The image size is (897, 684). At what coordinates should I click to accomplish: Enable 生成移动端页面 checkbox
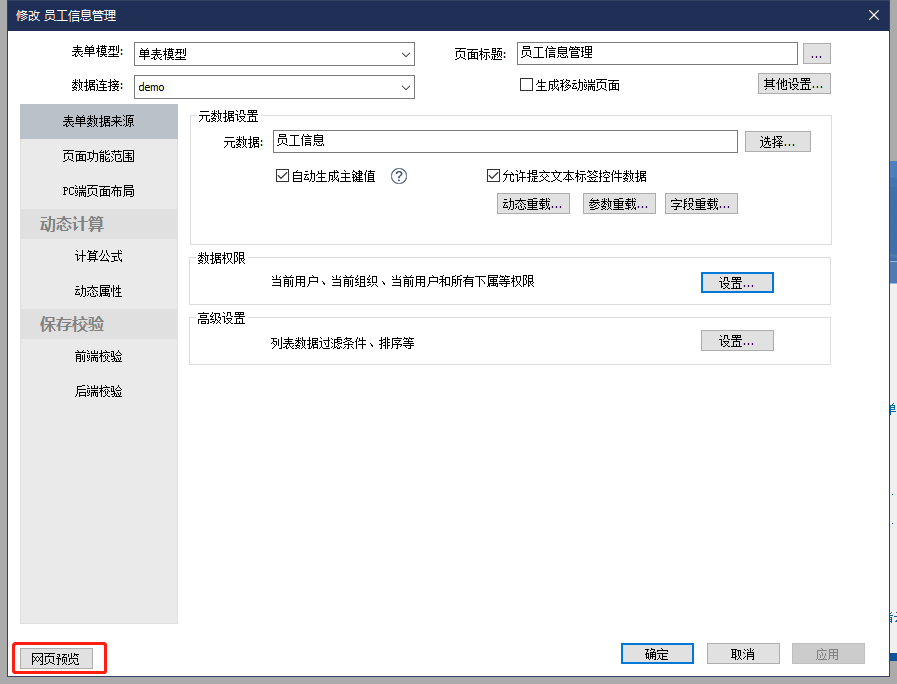tap(526, 85)
